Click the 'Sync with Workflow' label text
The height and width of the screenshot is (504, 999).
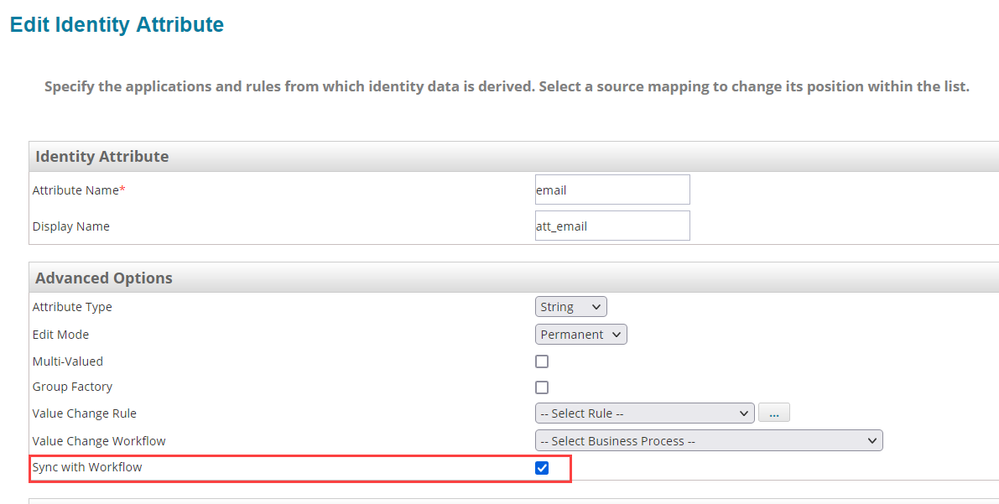[87, 467]
